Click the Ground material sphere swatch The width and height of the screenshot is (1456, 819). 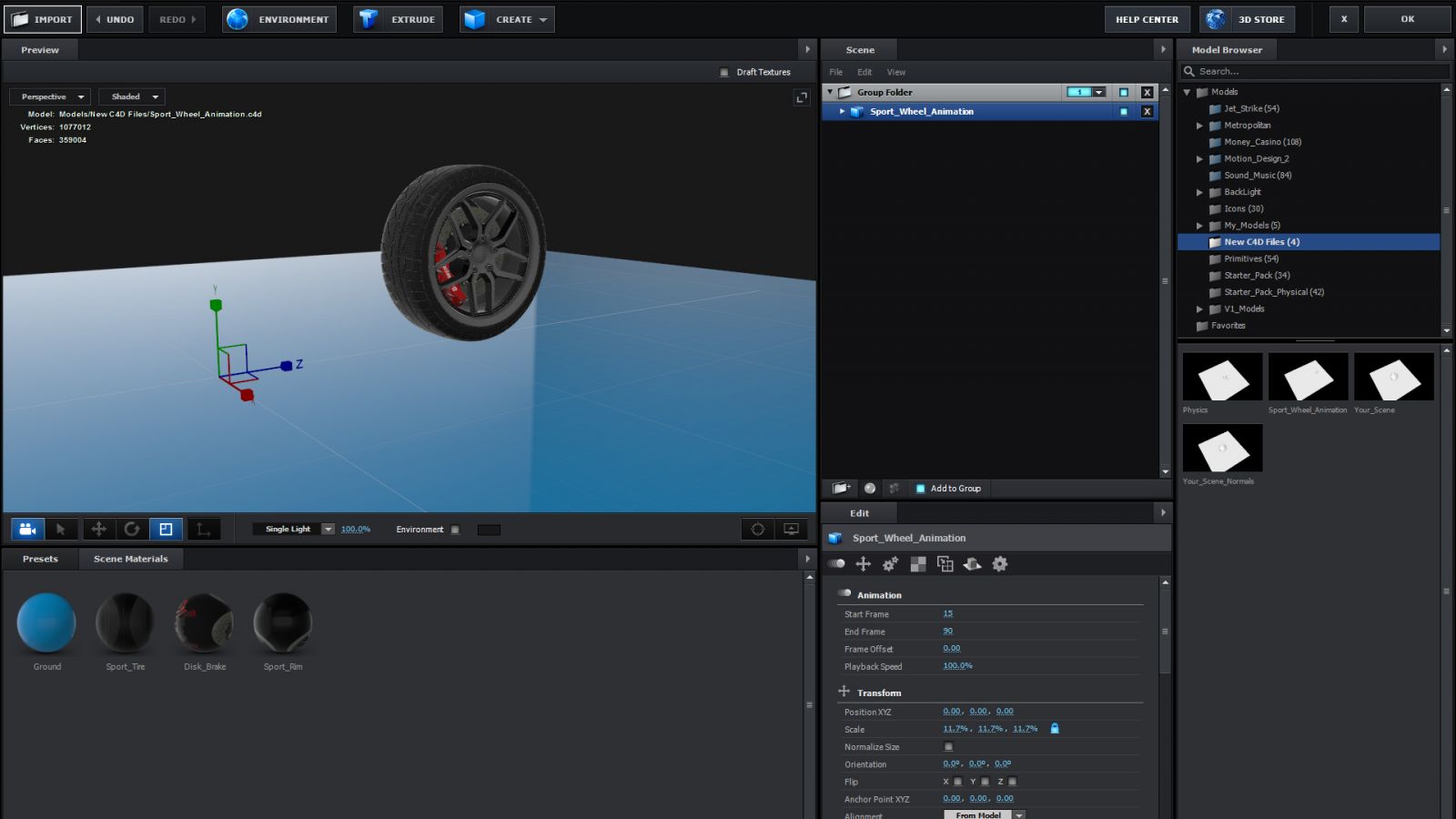(x=46, y=623)
